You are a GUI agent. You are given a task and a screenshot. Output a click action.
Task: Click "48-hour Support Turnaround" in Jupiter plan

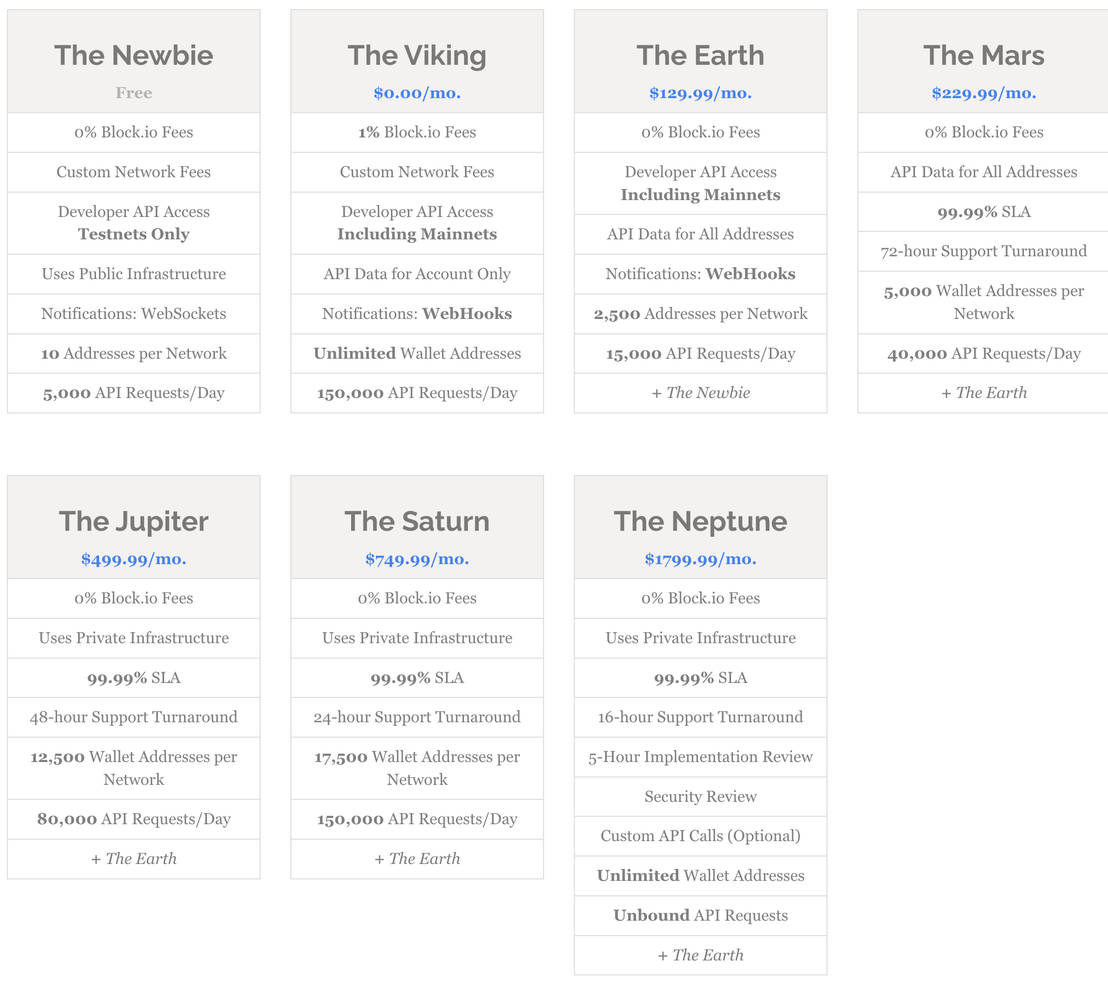(x=133, y=717)
